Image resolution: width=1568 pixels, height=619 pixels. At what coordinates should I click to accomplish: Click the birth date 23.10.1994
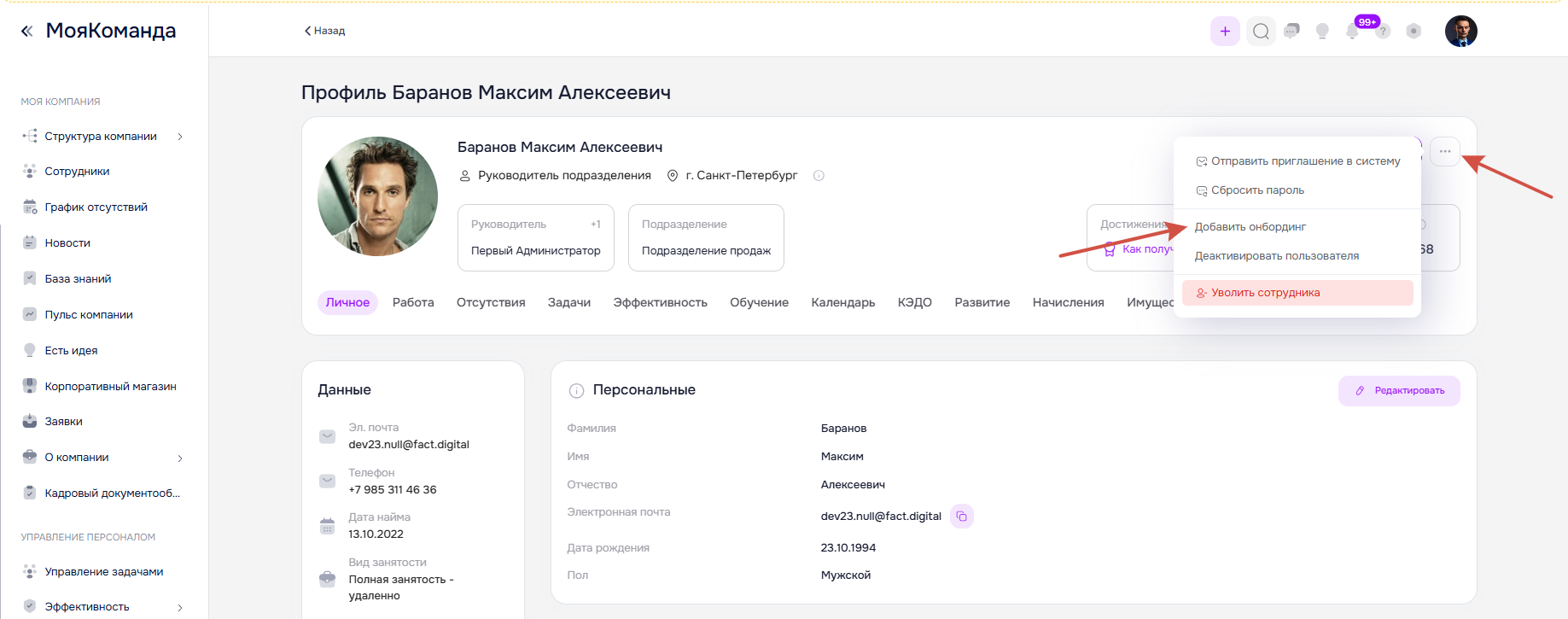click(848, 548)
